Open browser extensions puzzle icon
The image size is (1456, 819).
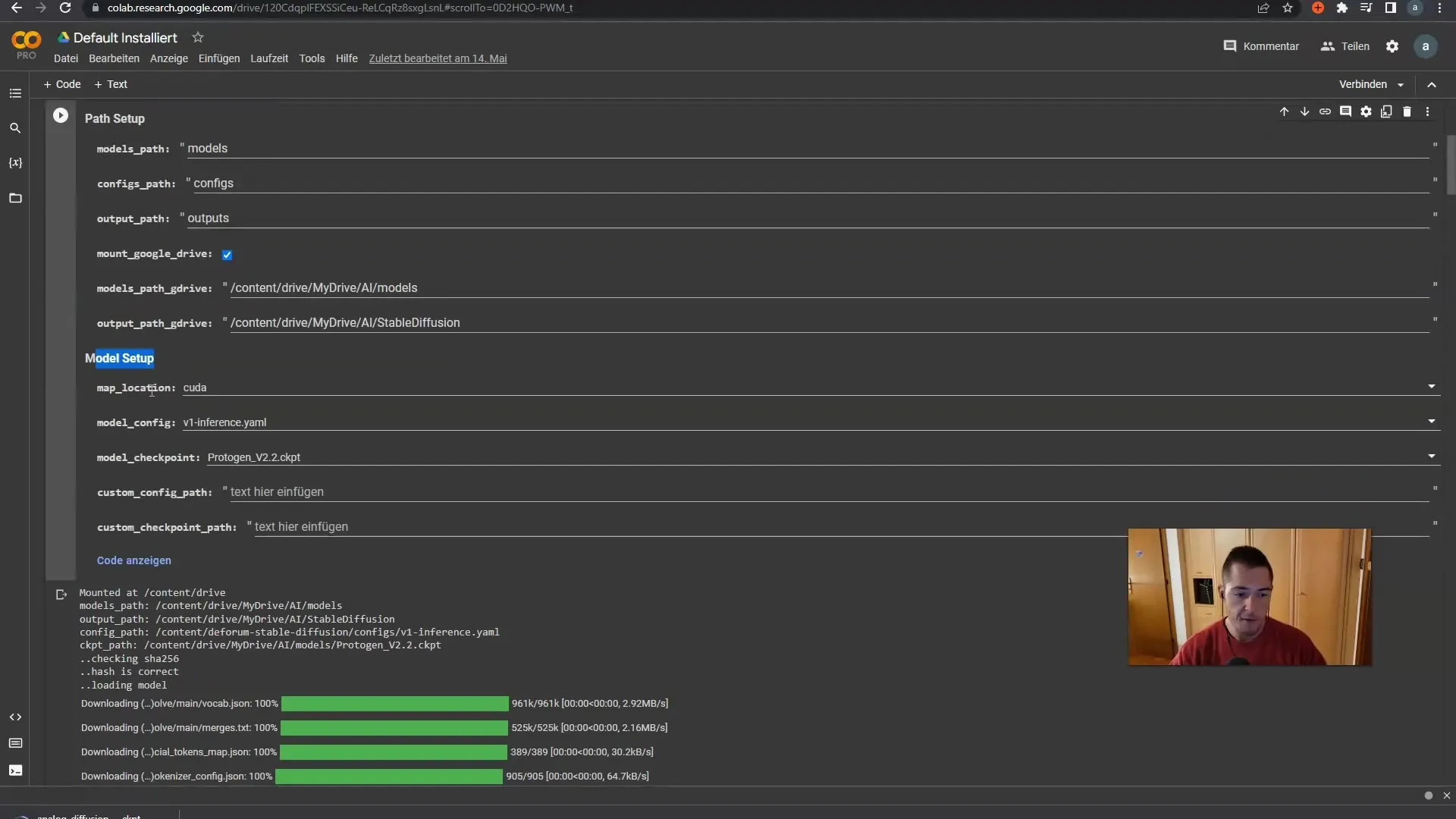[x=1342, y=8]
